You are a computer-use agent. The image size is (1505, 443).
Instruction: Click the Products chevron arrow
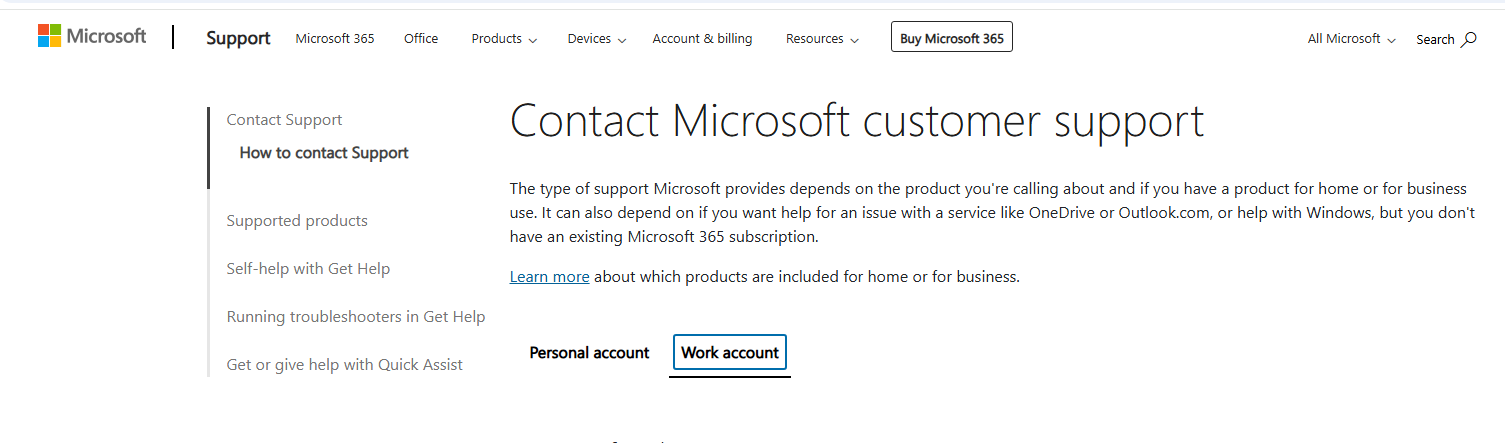coord(533,40)
